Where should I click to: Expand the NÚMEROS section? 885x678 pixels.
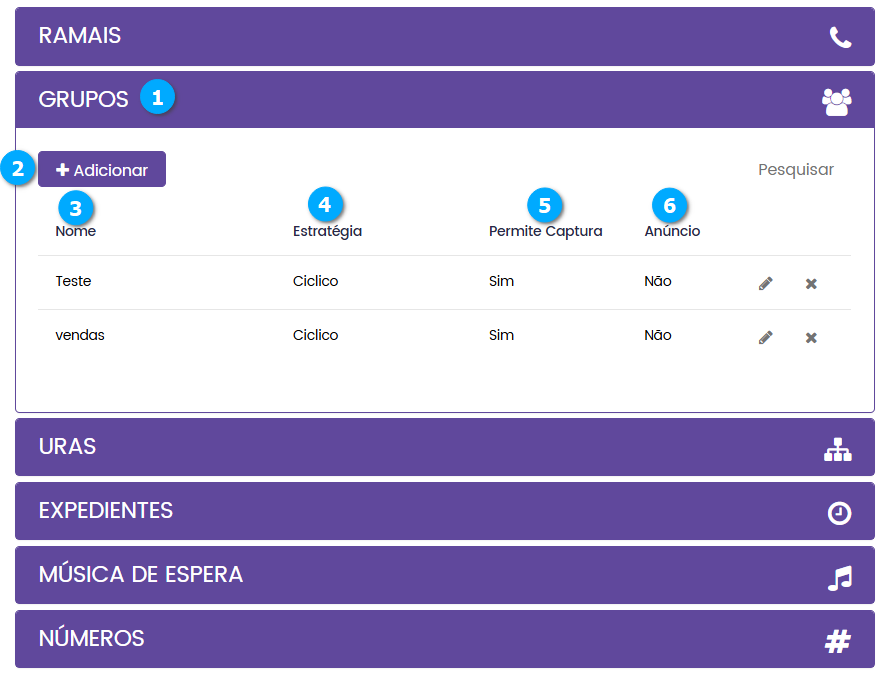click(x=91, y=639)
